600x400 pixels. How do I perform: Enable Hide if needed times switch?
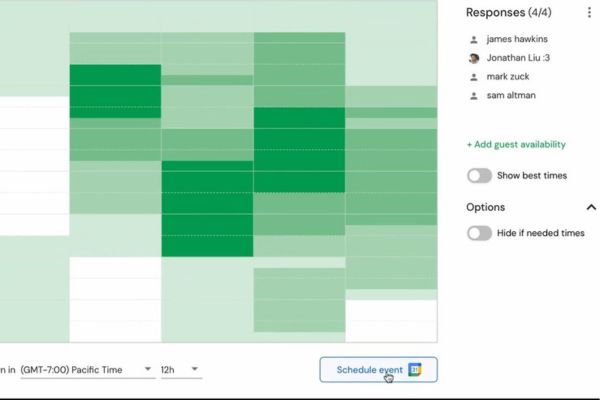click(x=479, y=233)
